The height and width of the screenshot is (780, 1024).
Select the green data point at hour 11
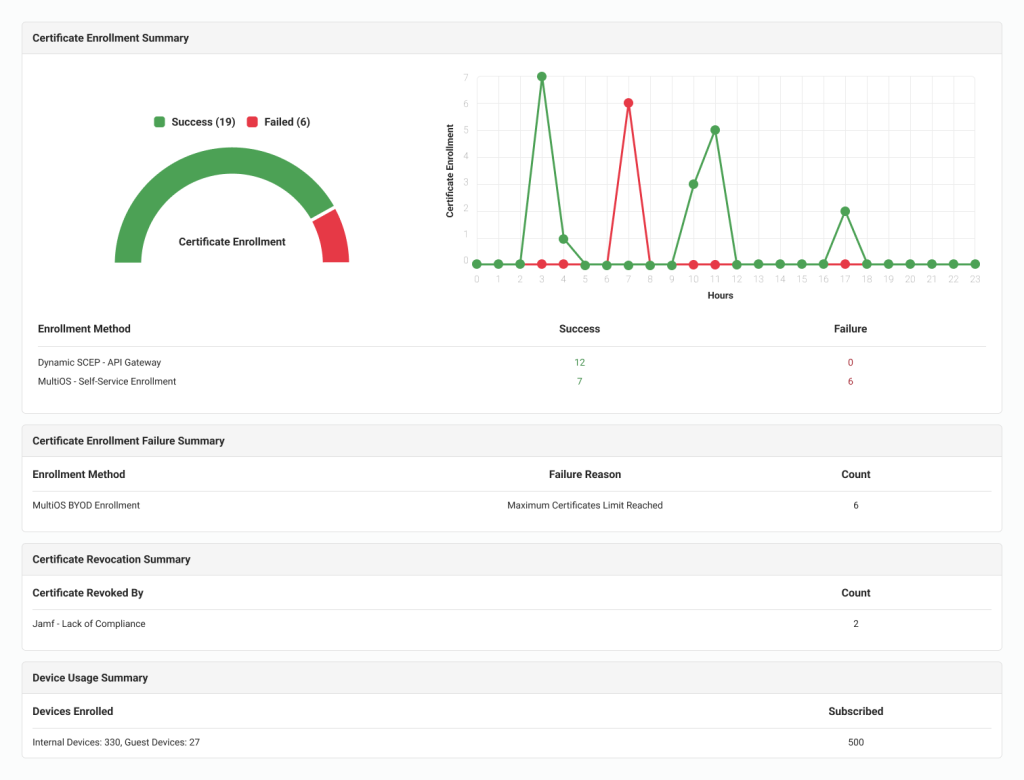click(715, 130)
